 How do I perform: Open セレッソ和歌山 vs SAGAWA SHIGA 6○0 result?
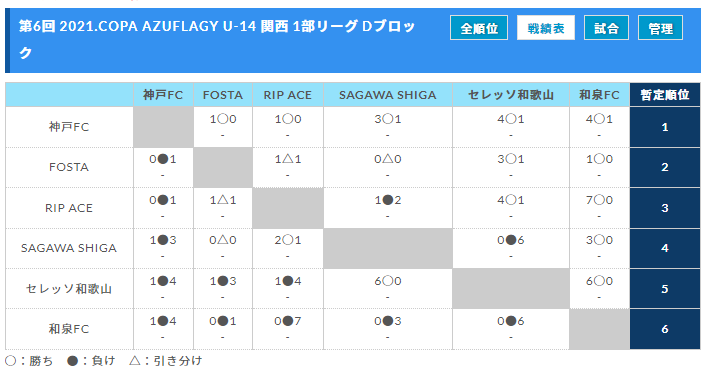click(x=388, y=281)
